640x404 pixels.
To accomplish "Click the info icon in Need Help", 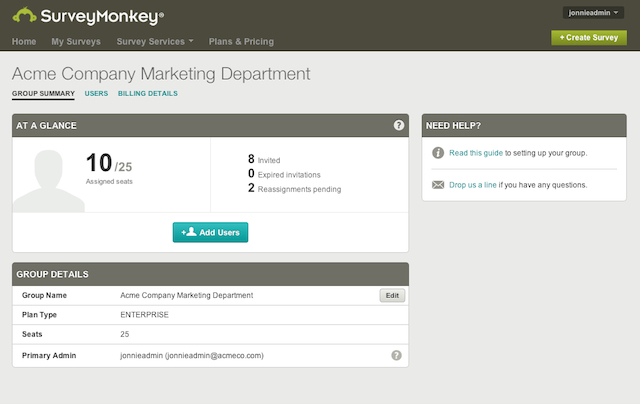I will pos(438,153).
